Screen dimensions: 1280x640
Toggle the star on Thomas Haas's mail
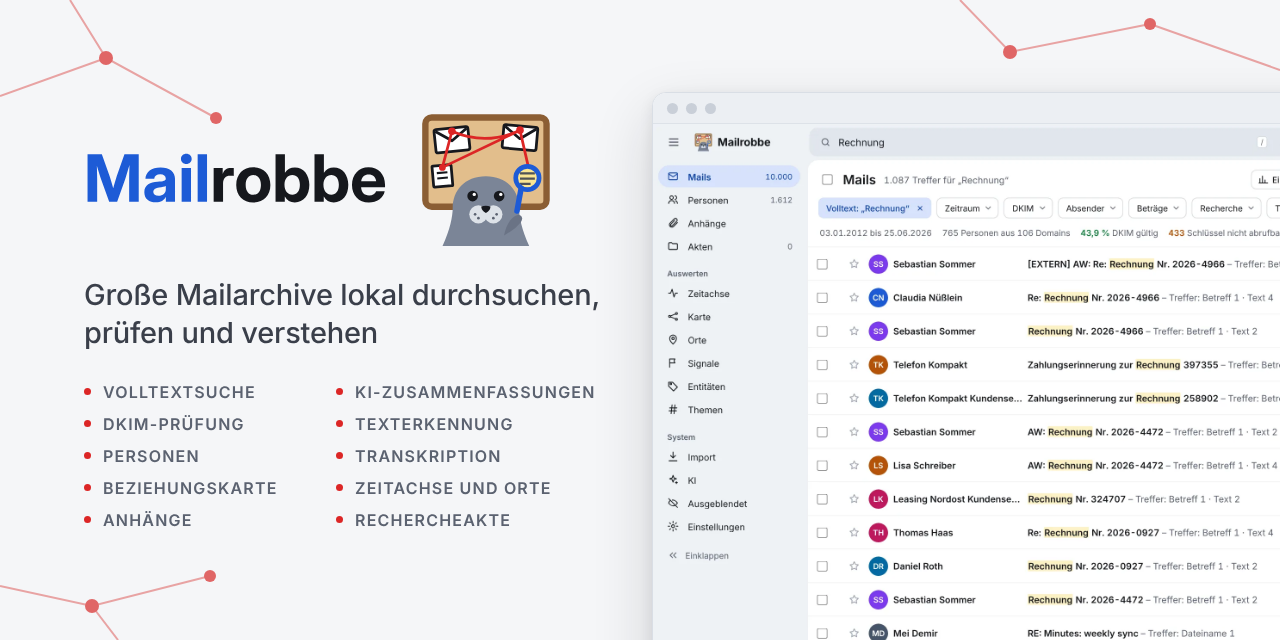[x=854, y=533]
